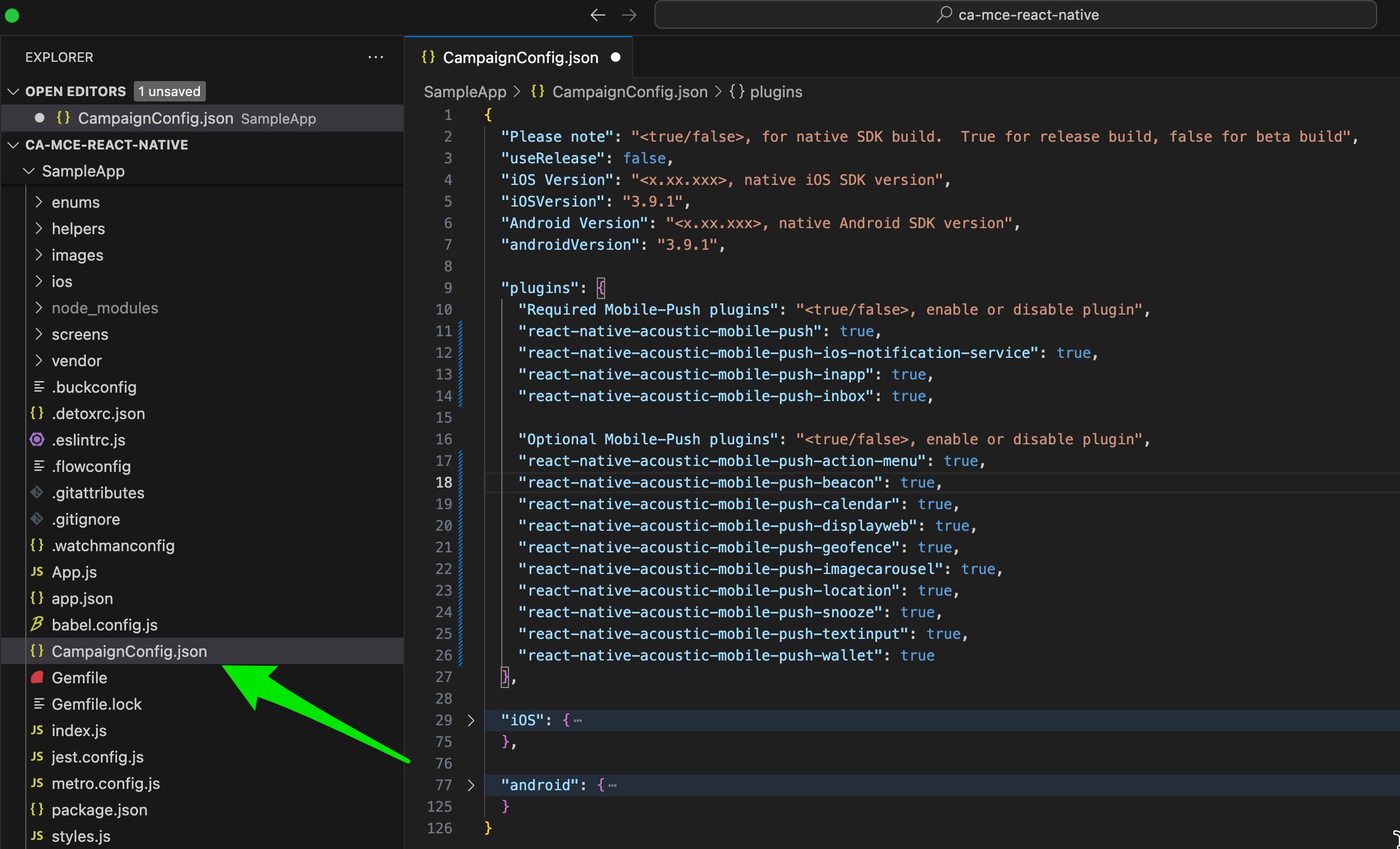Click the red Gemfile ruby icon

click(x=37, y=678)
